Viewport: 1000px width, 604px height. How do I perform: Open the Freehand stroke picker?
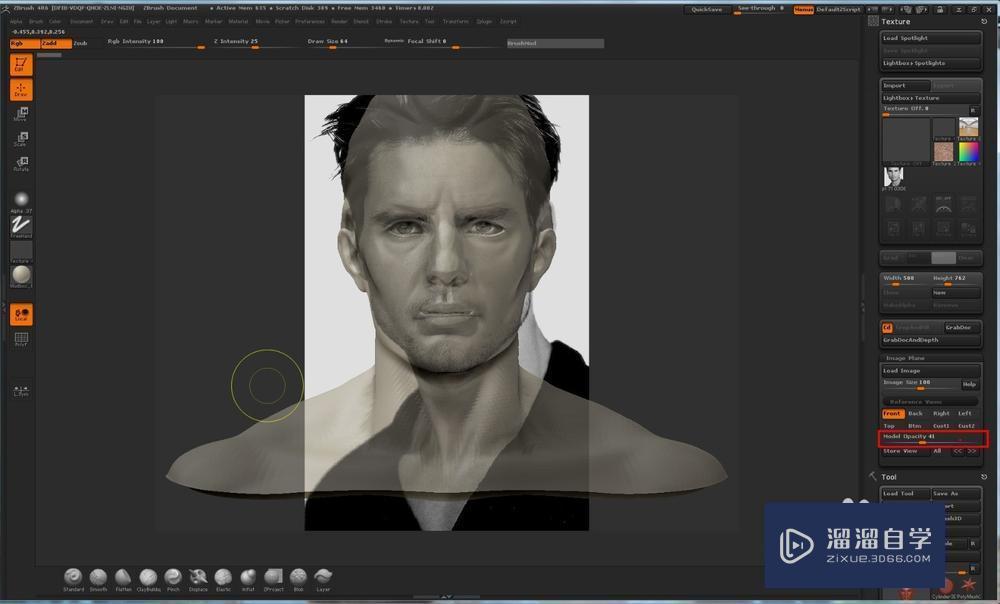coord(21,226)
